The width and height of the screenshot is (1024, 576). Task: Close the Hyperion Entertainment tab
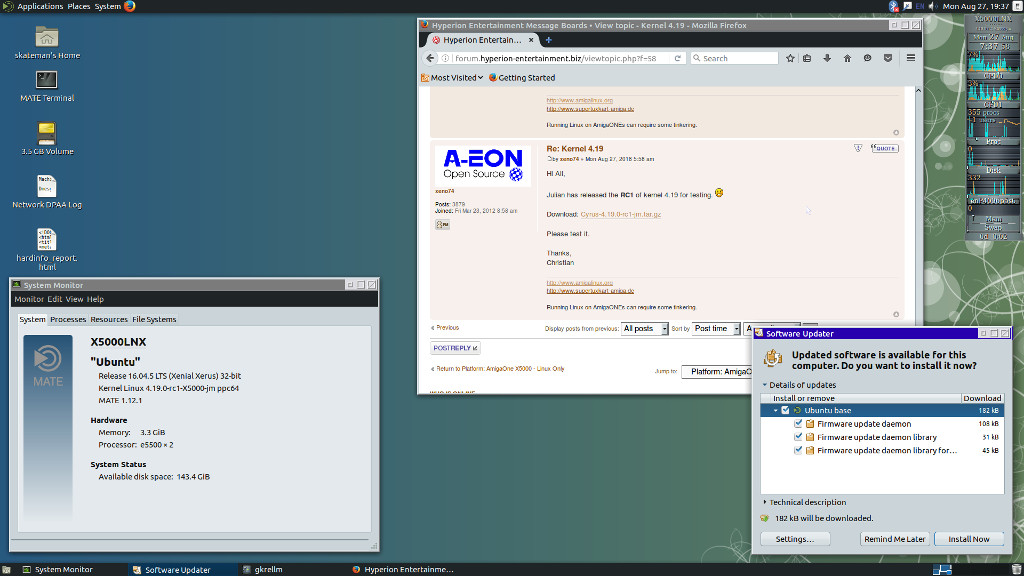531,40
